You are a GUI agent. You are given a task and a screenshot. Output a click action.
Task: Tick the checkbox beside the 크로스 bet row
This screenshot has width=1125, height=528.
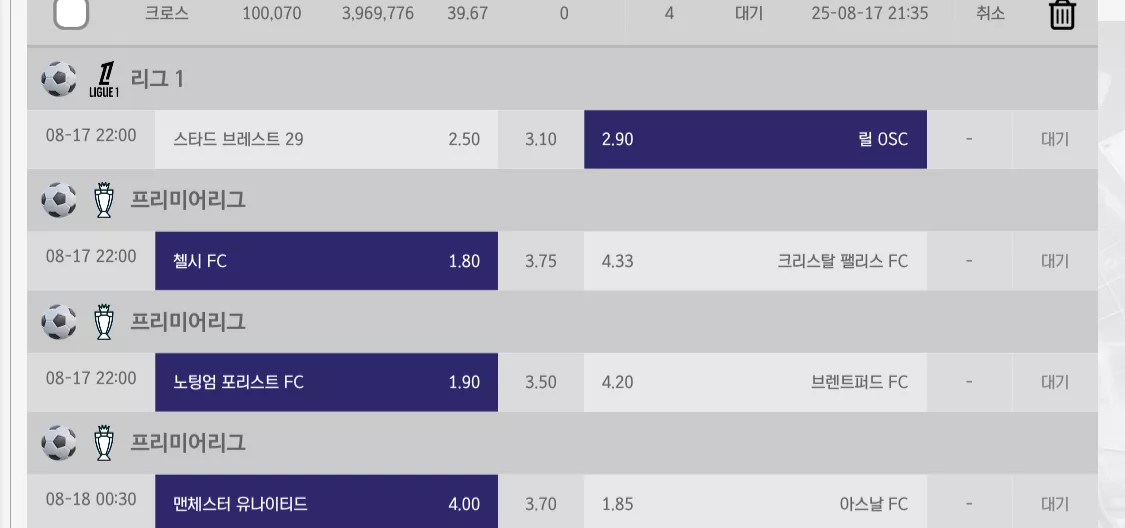click(x=71, y=13)
